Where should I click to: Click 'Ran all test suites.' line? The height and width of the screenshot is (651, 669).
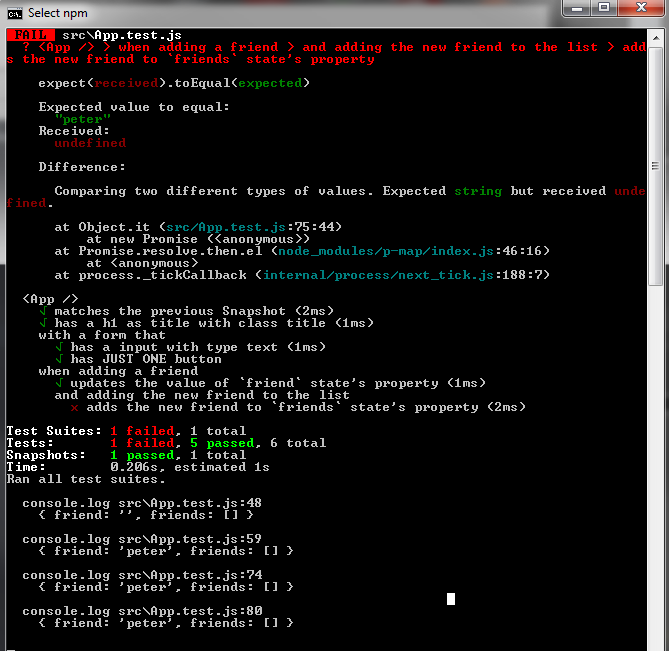click(x=86, y=479)
